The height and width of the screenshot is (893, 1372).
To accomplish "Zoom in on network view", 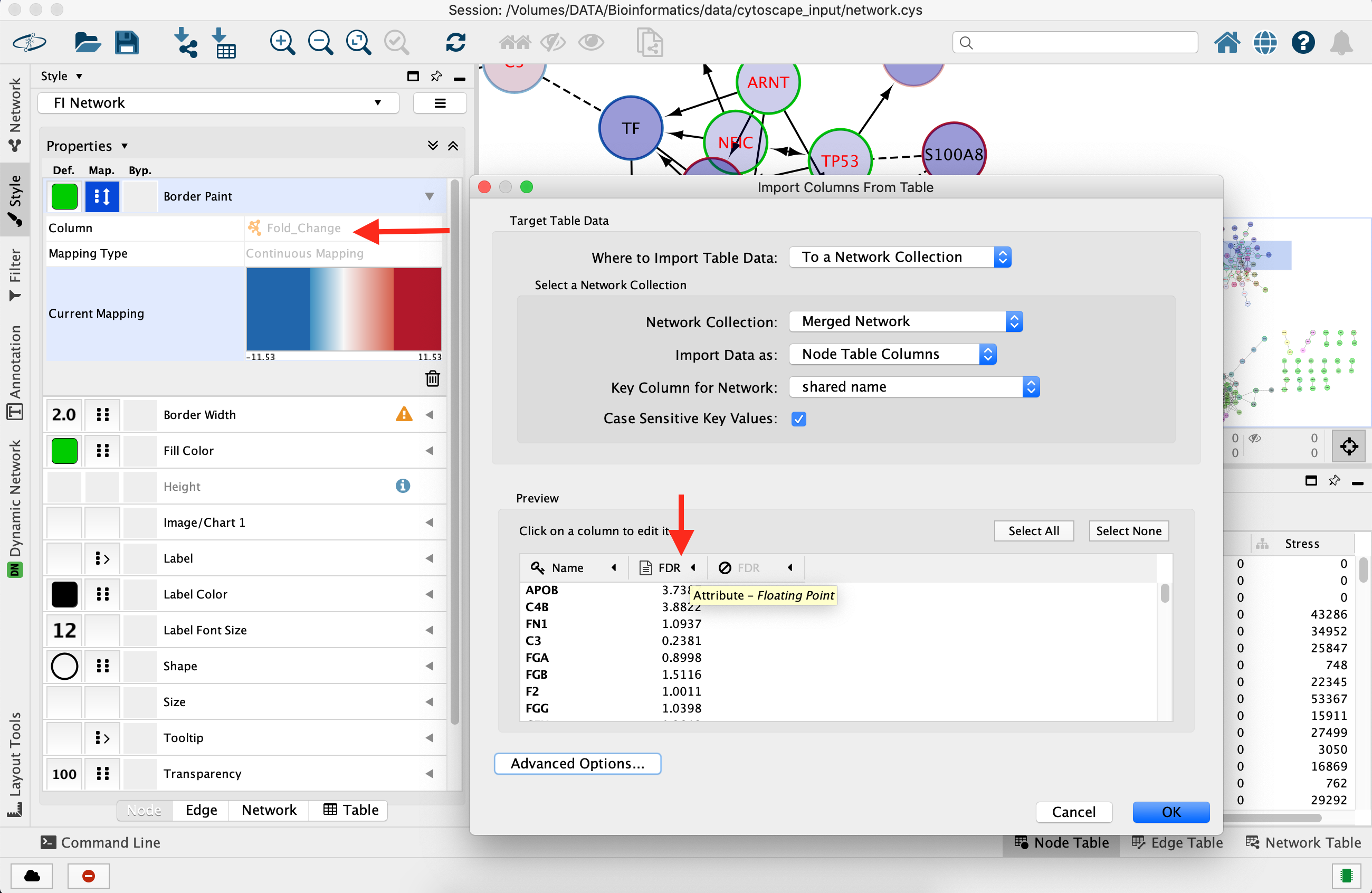I will pyautogui.click(x=282, y=42).
